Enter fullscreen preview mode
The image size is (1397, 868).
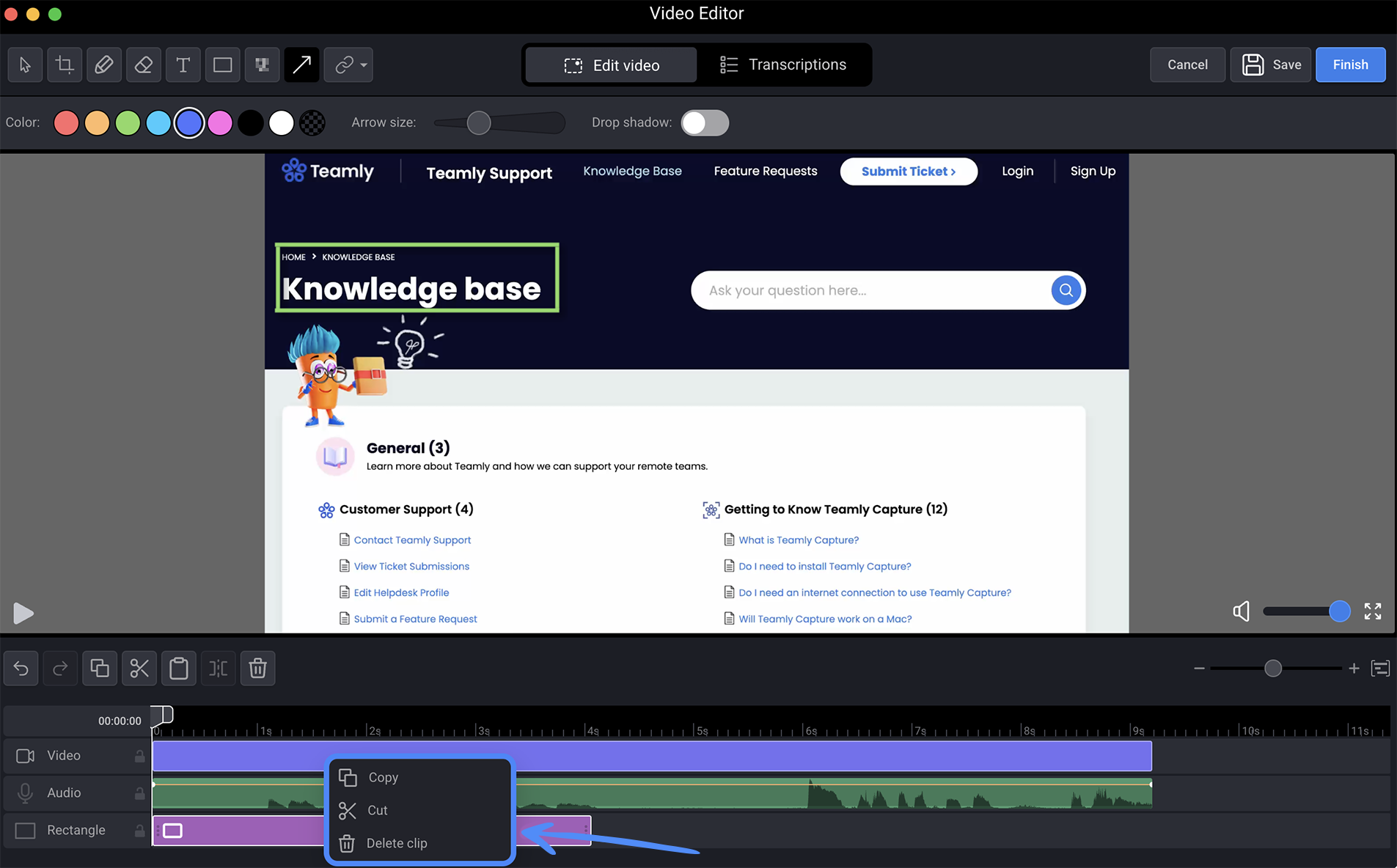[x=1373, y=611]
